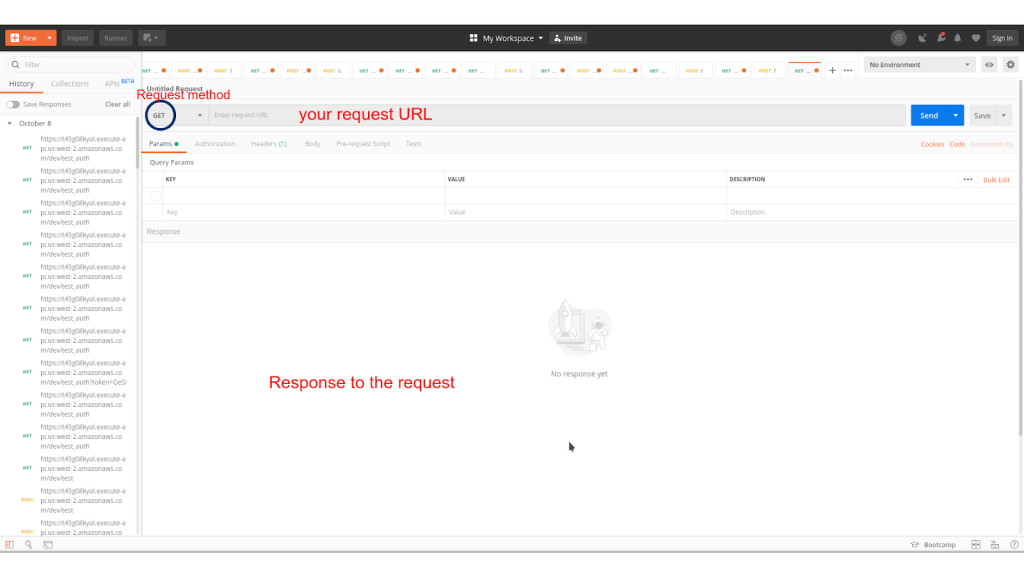The width and height of the screenshot is (1024, 576).
Task: Open notifications via the bell icon
Action: pos(957,38)
